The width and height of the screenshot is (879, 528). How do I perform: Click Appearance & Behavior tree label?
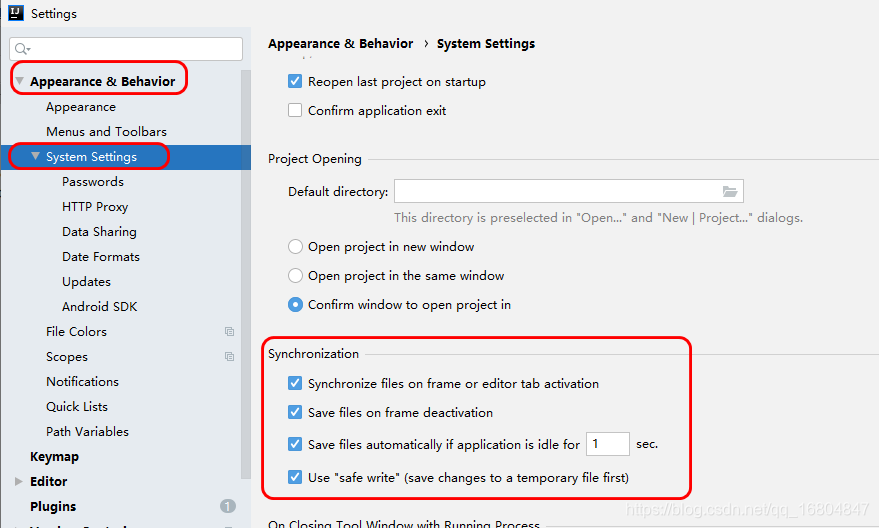(103, 81)
